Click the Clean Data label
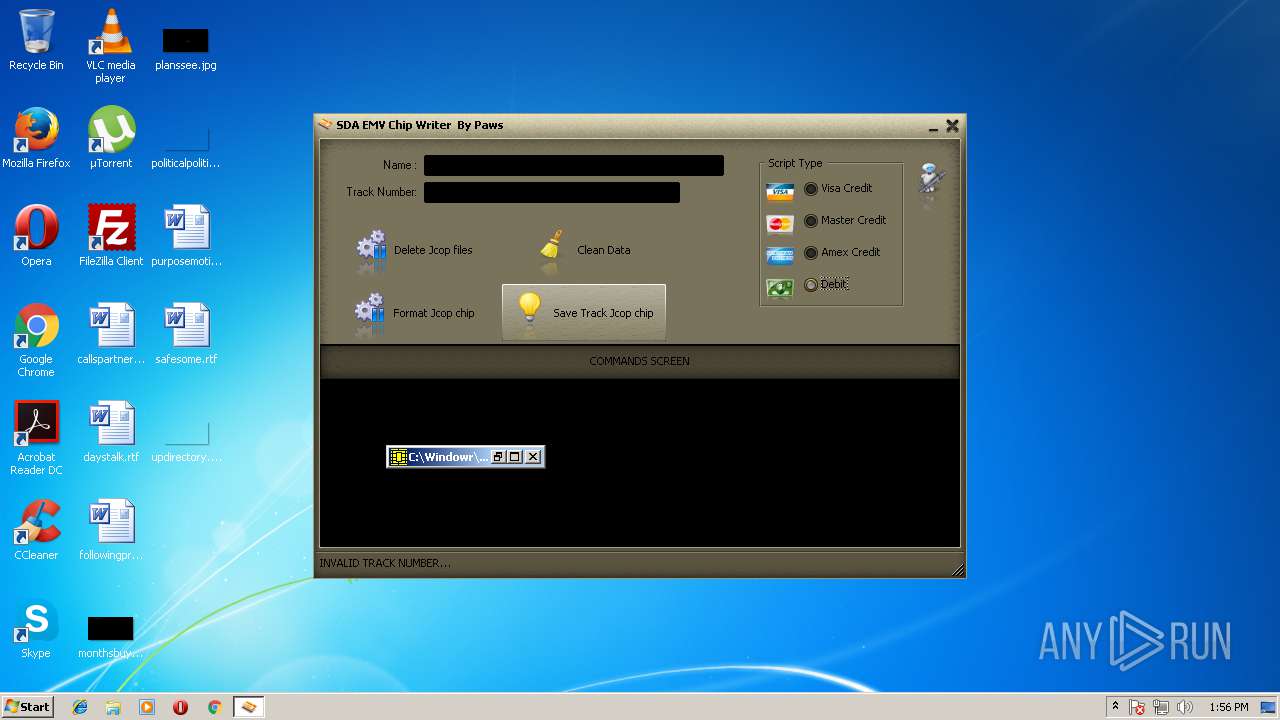Image resolution: width=1280 pixels, height=720 pixels. [x=604, y=250]
